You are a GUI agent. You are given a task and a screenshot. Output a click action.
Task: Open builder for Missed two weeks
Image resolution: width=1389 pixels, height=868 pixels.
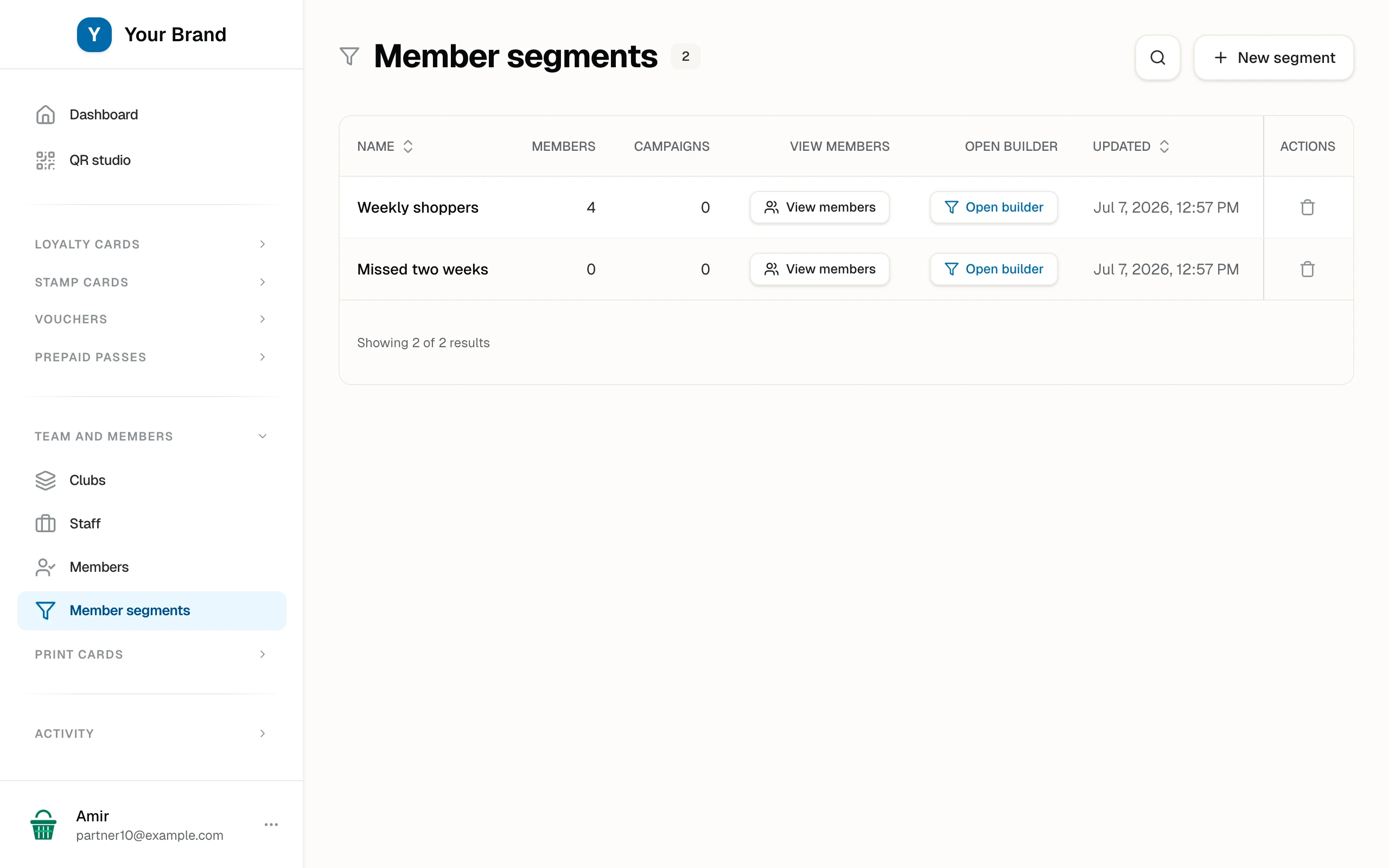pyautogui.click(x=993, y=269)
